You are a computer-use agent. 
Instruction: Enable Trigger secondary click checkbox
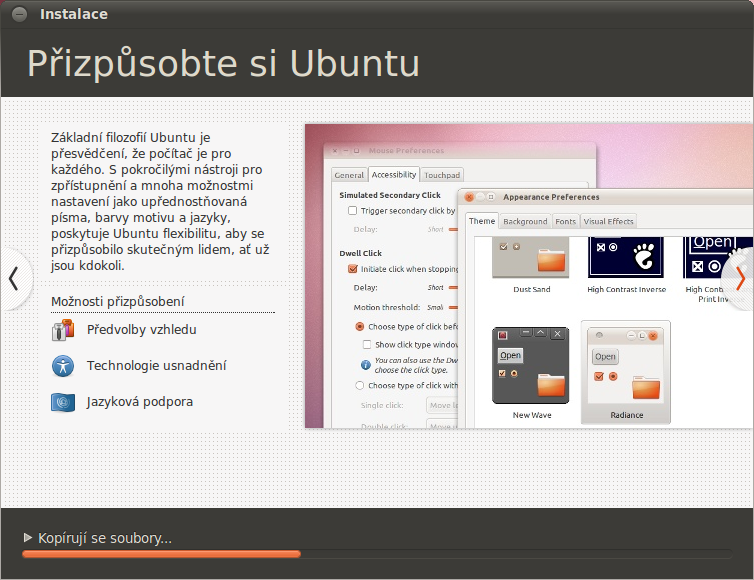[x=352, y=211]
